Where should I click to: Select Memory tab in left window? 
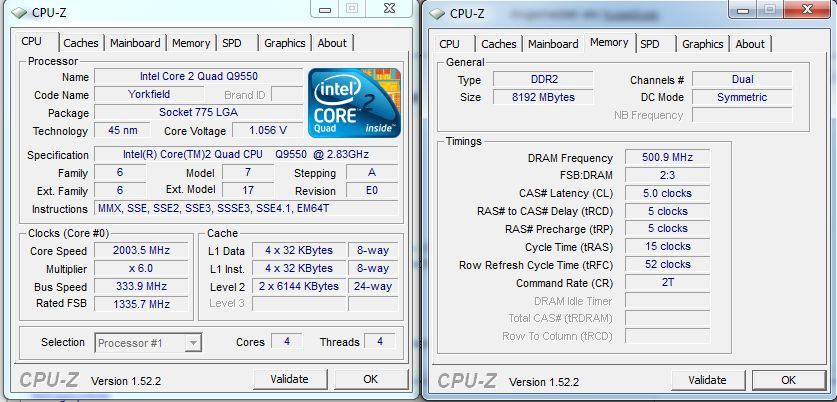(191, 43)
